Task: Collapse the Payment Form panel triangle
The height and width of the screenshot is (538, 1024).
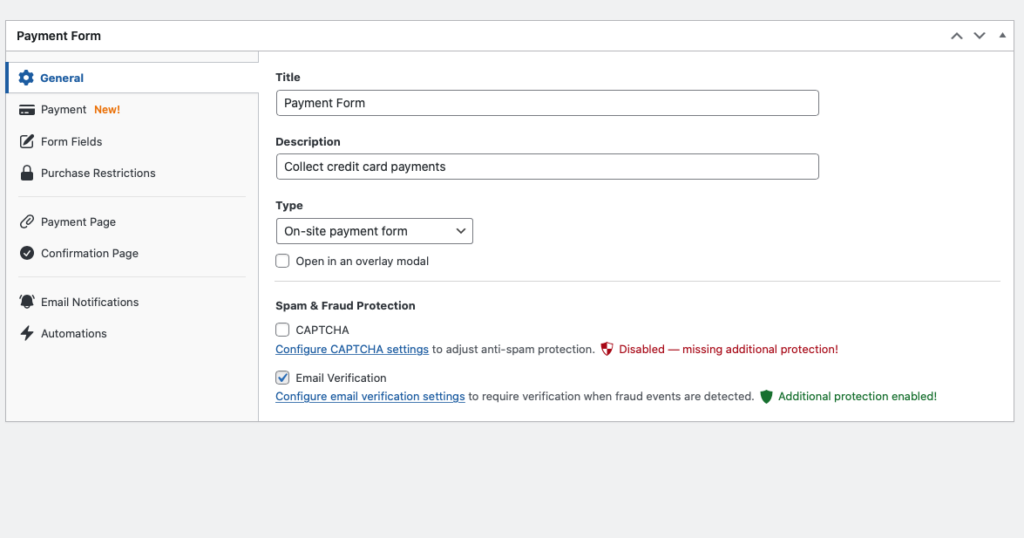Action: [x=1003, y=36]
